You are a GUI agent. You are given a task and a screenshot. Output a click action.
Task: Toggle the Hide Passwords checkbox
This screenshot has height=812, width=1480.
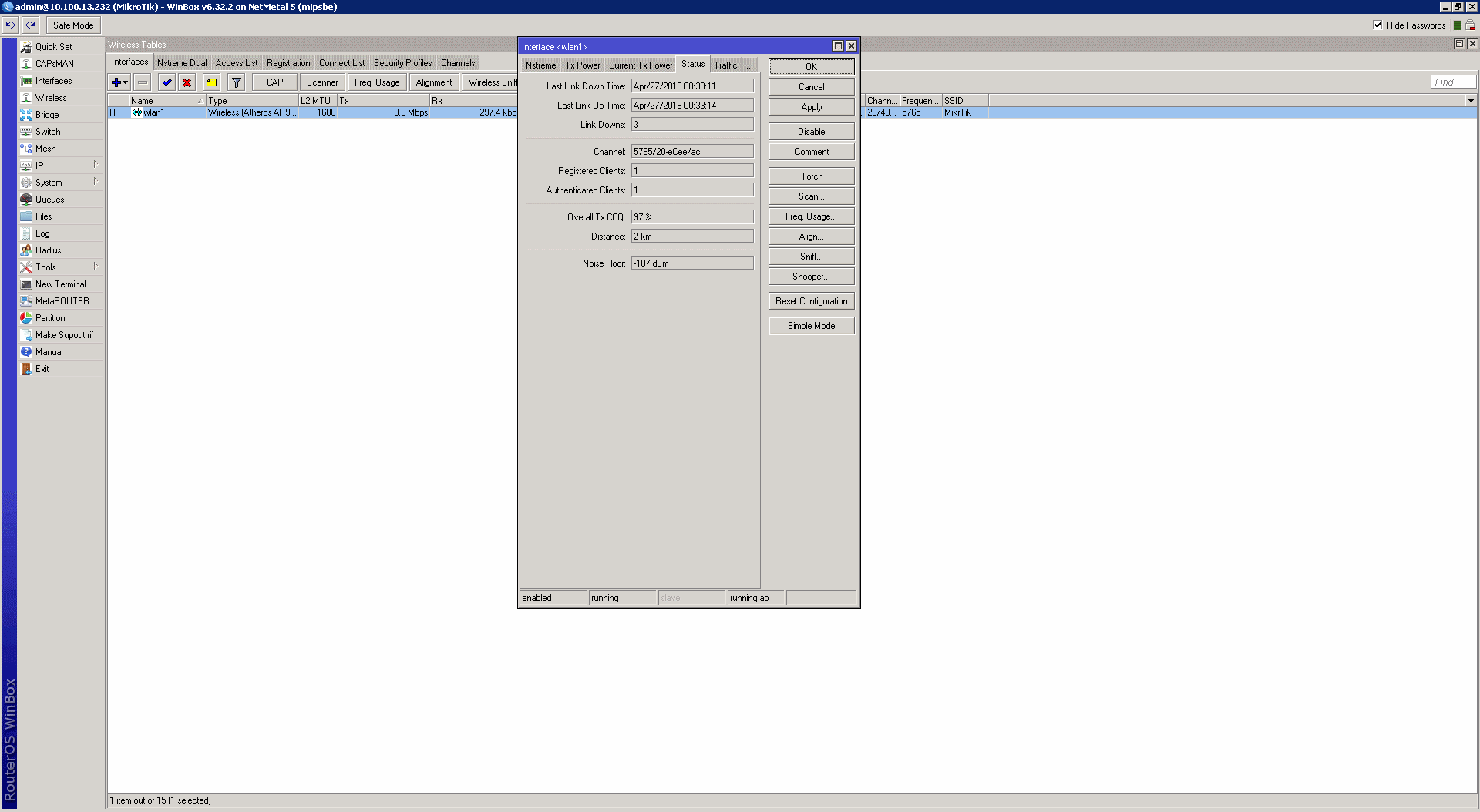click(x=1377, y=25)
